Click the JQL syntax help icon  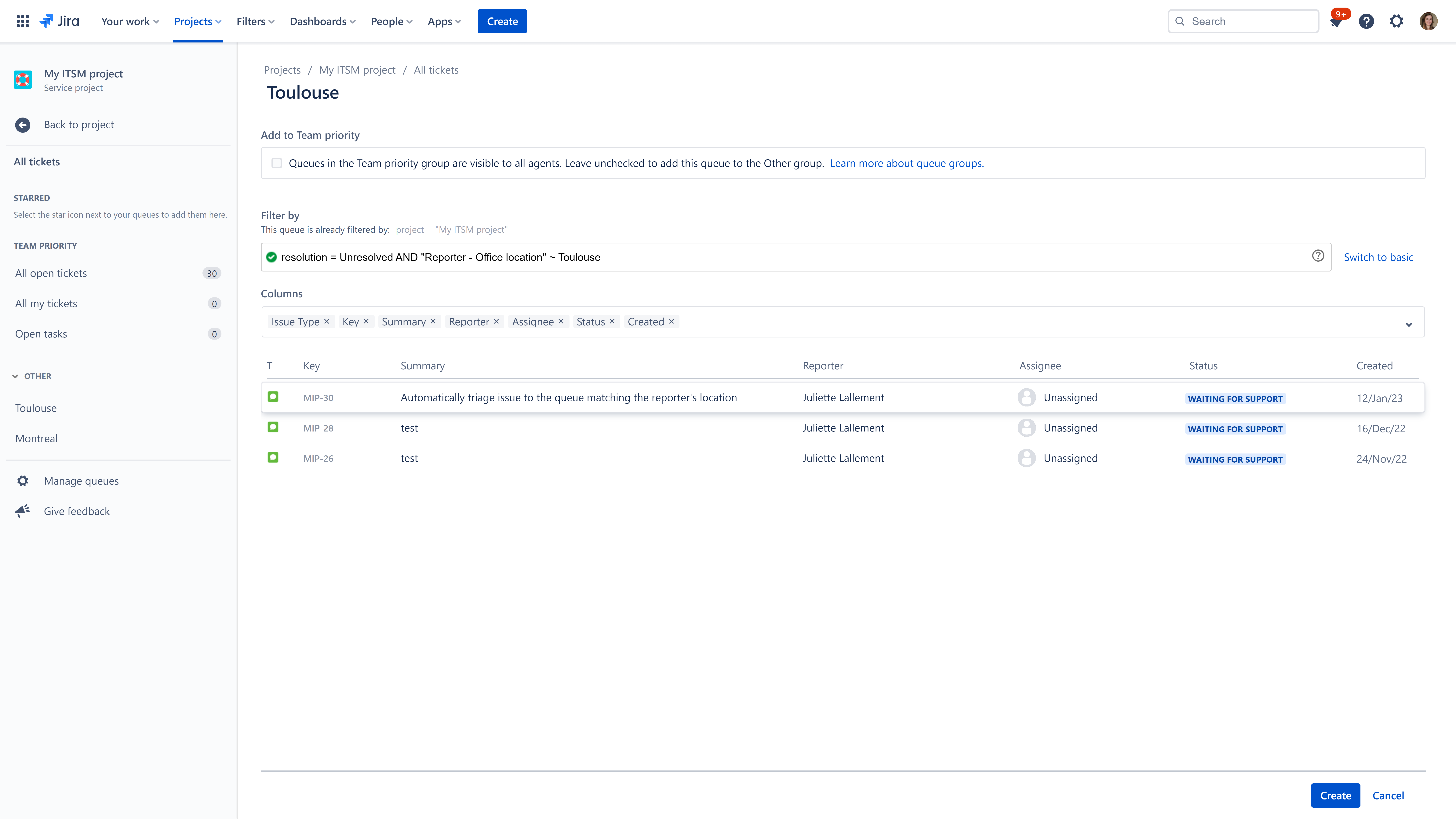(1318, 256)
